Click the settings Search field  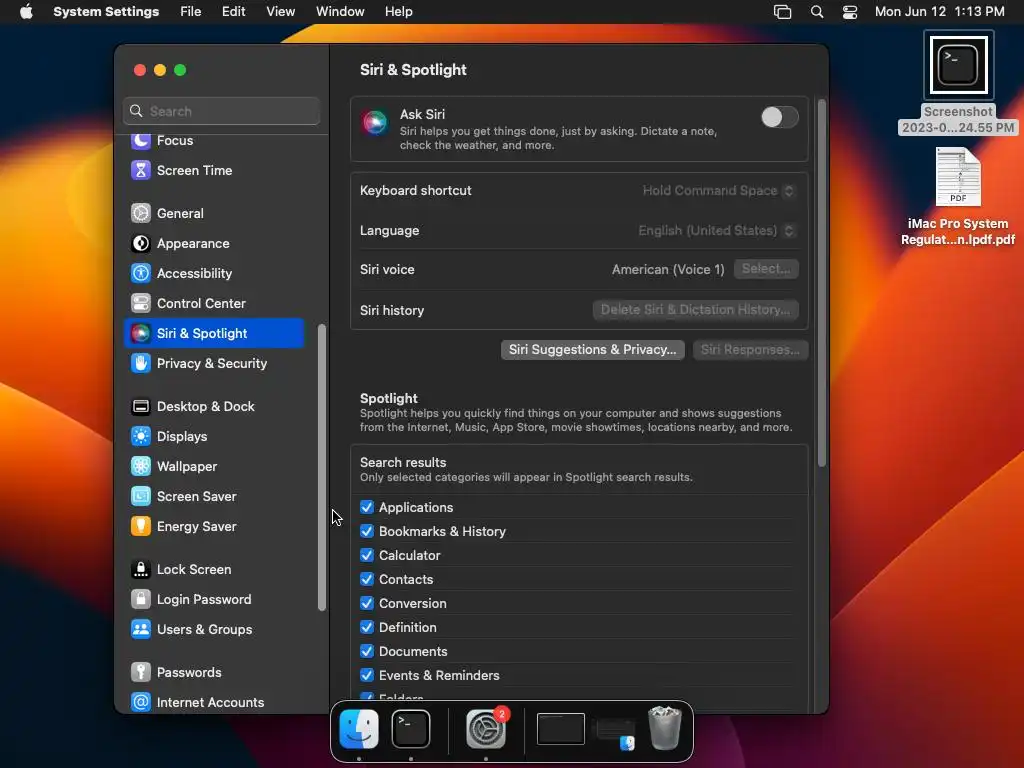coord(221,111)
